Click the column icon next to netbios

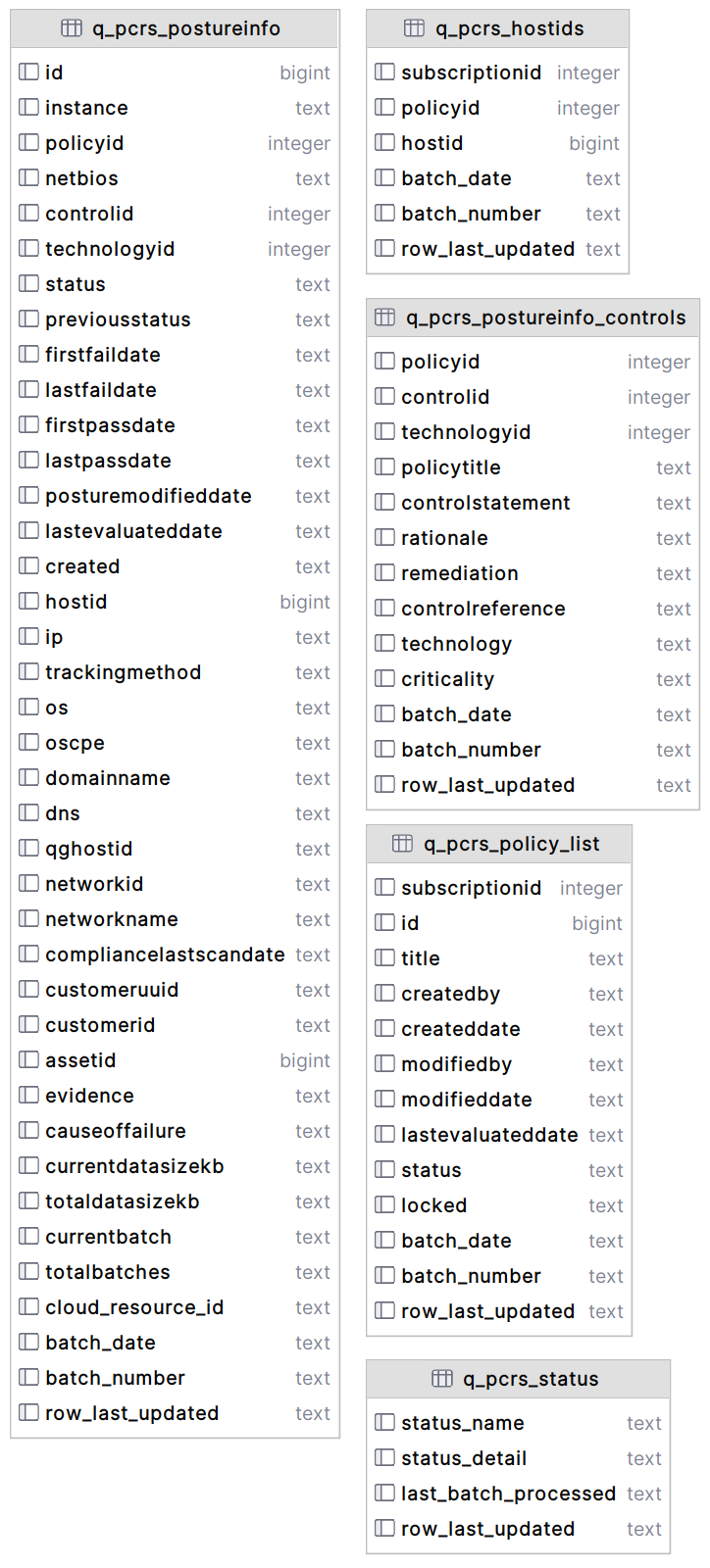pyautogui.click(x=28, y=178)
